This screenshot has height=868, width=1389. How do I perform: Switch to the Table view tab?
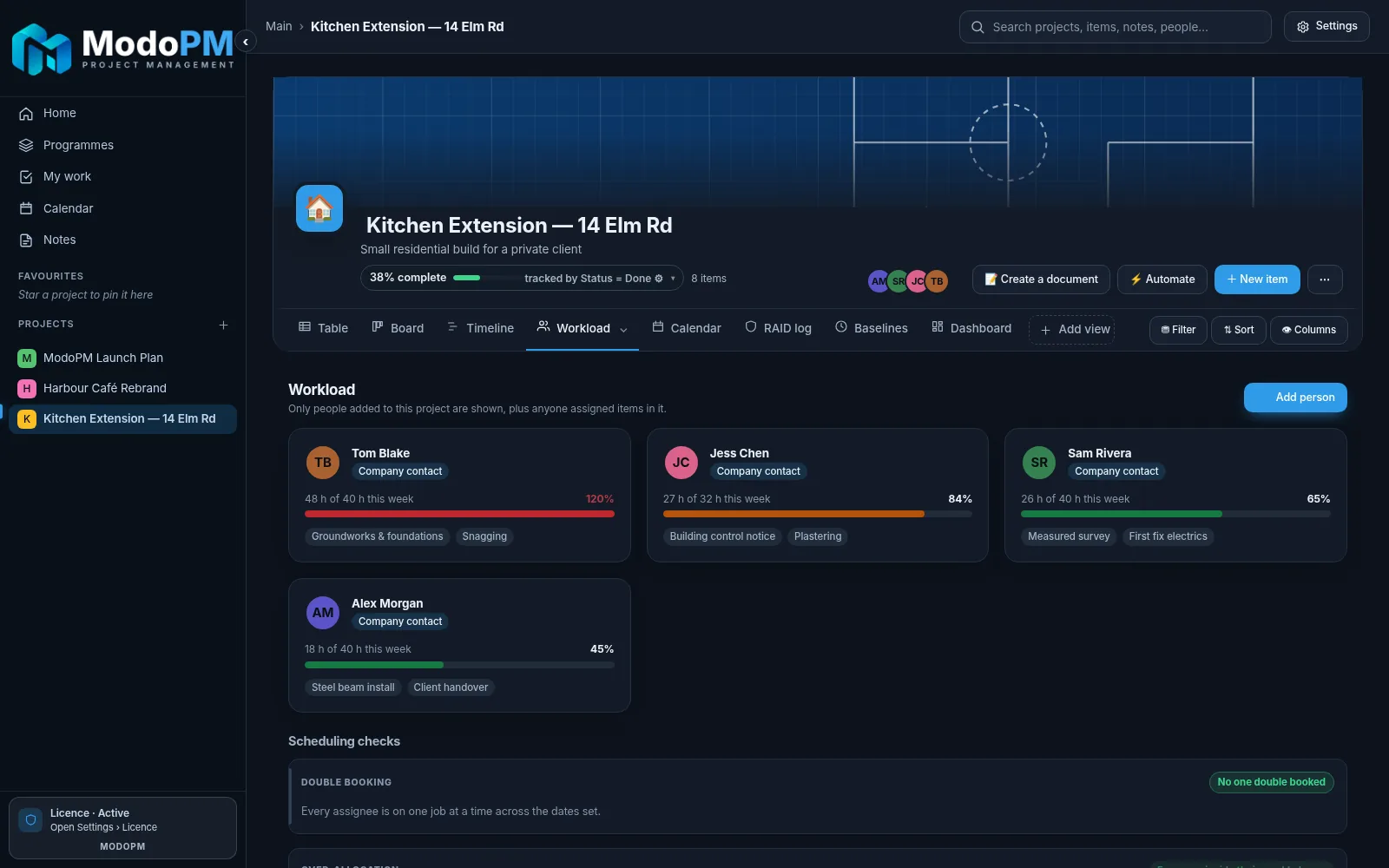coord(323,328)
